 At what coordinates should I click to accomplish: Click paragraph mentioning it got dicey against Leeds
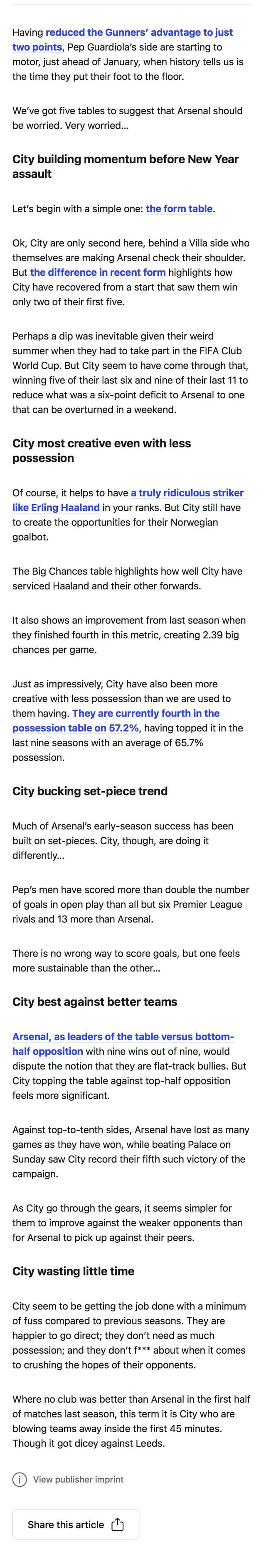point(131,1428)
